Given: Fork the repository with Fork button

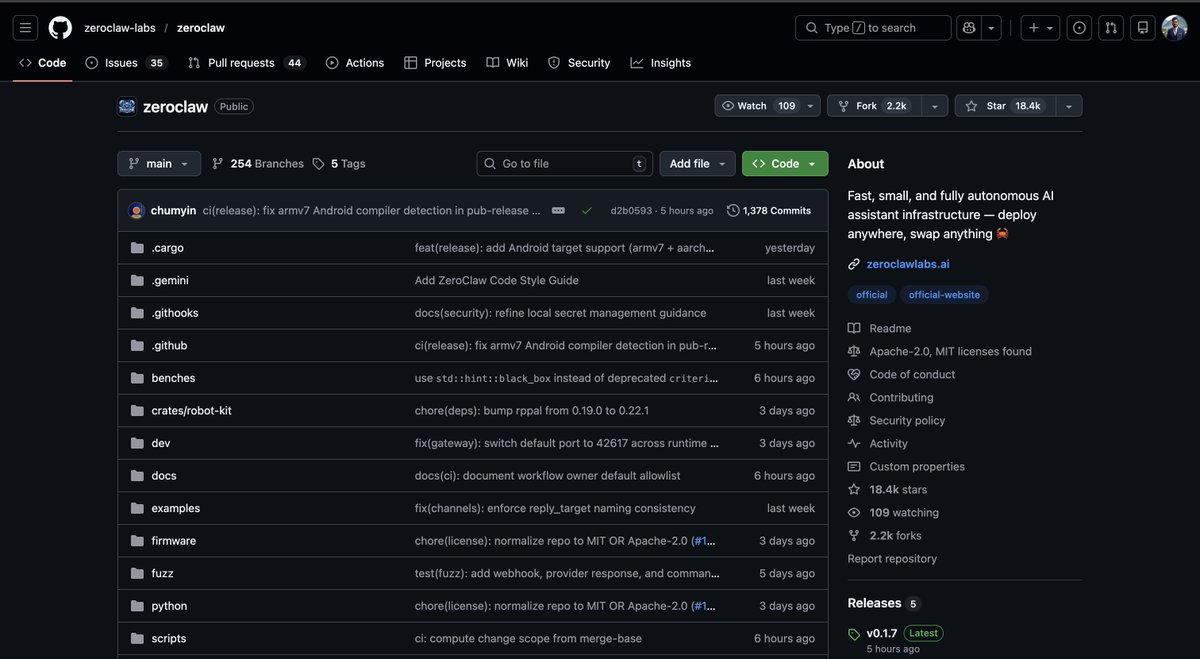Looking at the screenshot, I should (874, 106).
